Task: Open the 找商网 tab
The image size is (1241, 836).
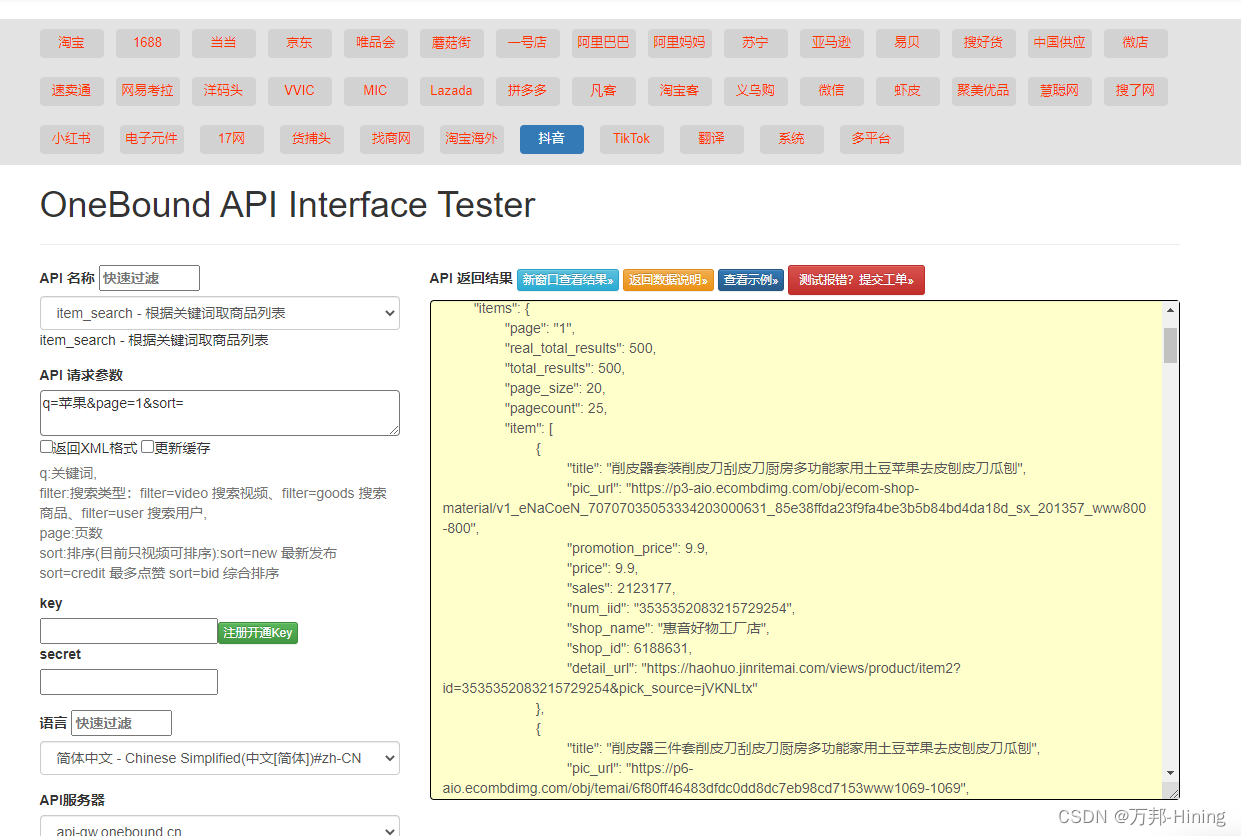Action: click(x=391, y=139)
